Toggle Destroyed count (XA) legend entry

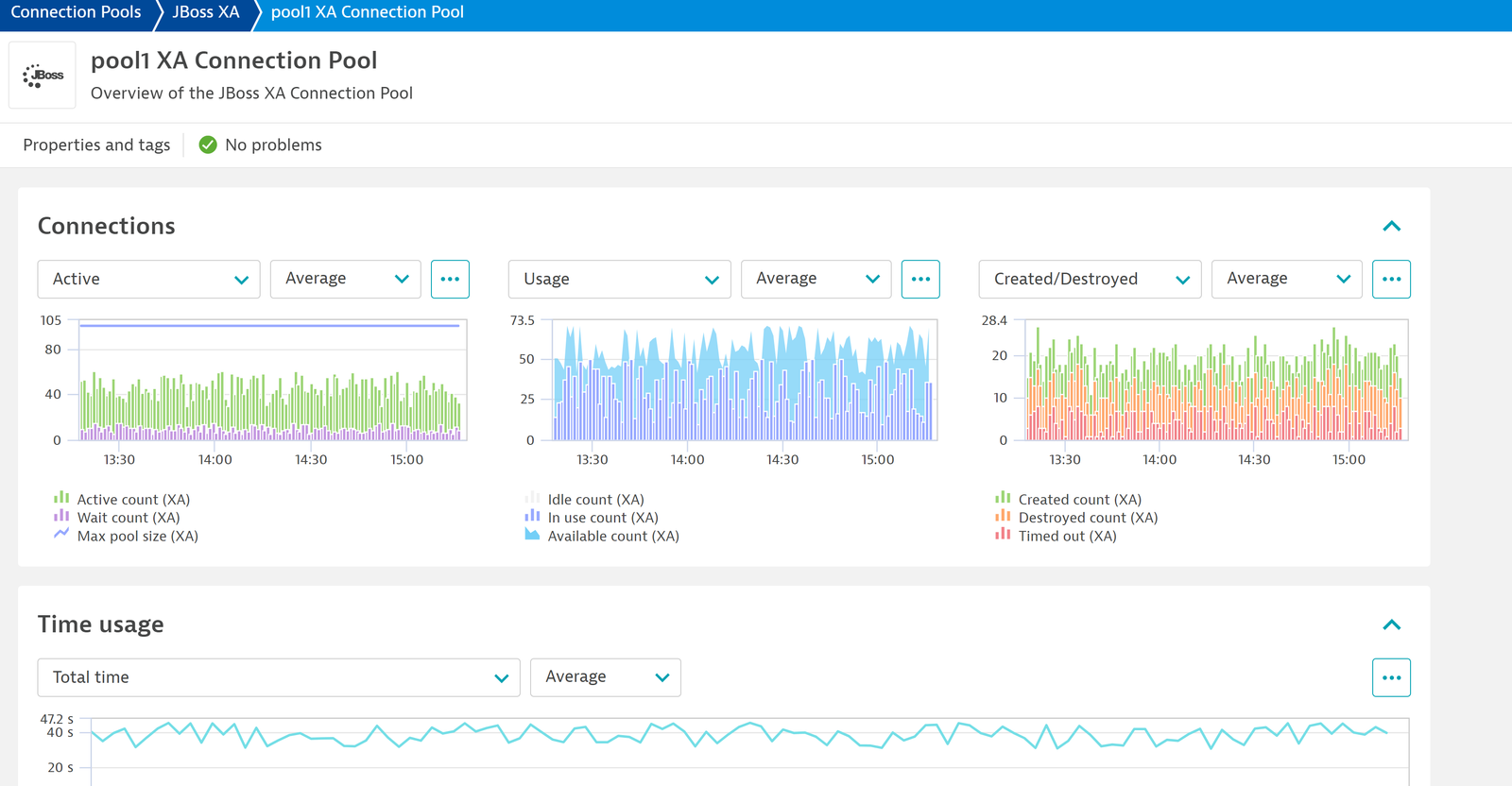pyautogui.click(x=1076, y=518)
